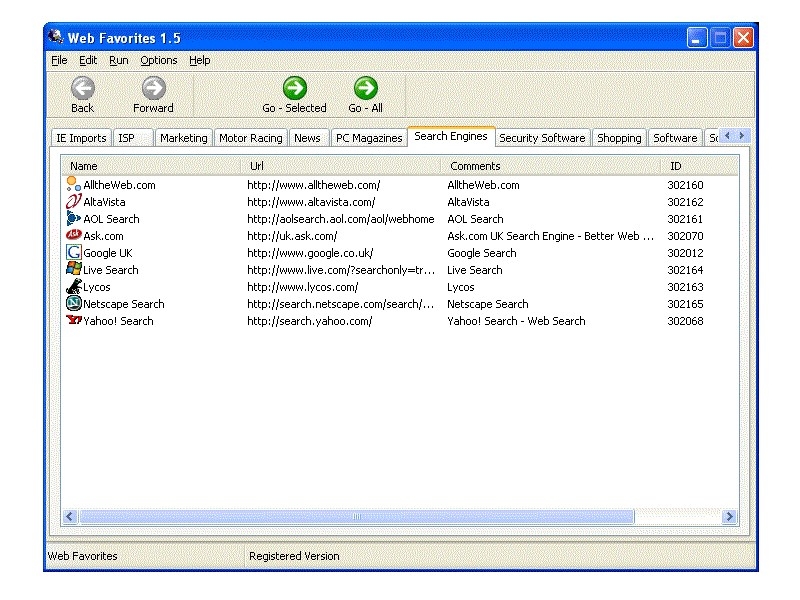Click the Back arrow icon
The image size is (800, 600).
click(x=83, y=88)
